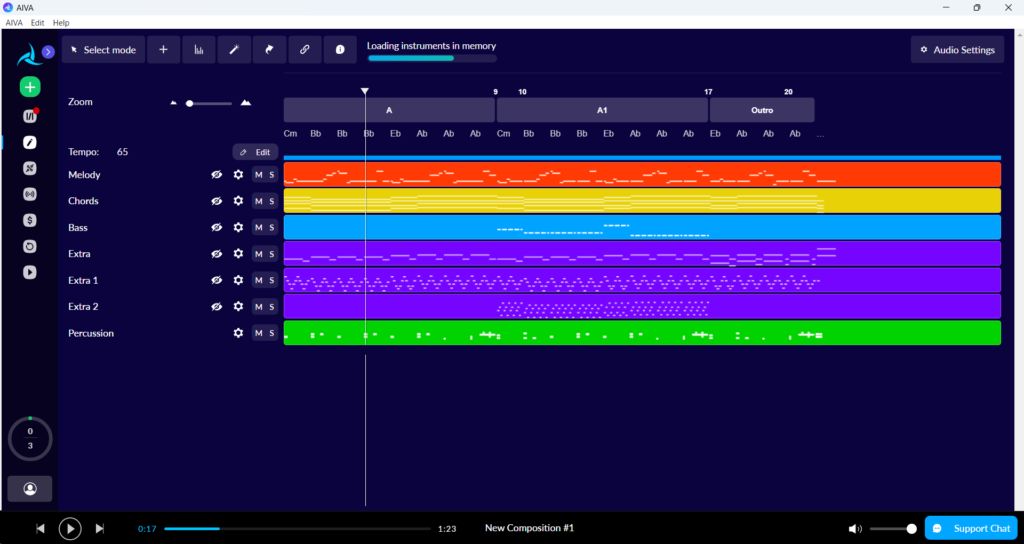This screenshot has height=544, width=1024.
Task: Open the info circle toolbar icon
Action: click(x=340, y=50)
